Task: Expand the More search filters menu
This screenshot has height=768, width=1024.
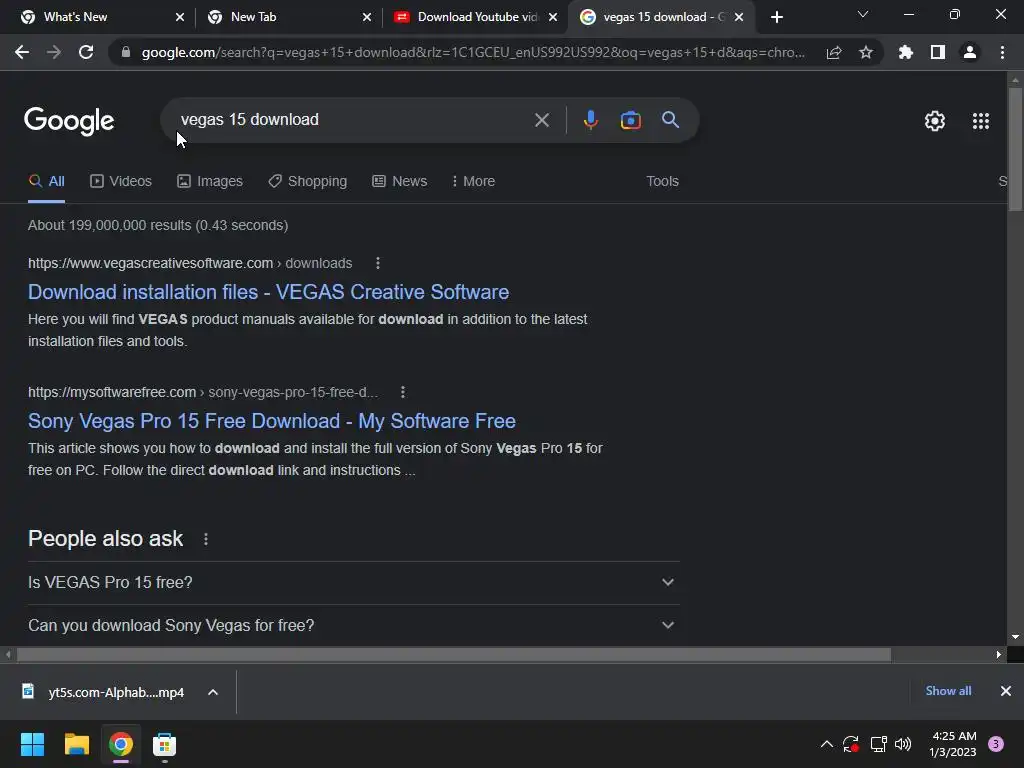Action: pos(473,181)
